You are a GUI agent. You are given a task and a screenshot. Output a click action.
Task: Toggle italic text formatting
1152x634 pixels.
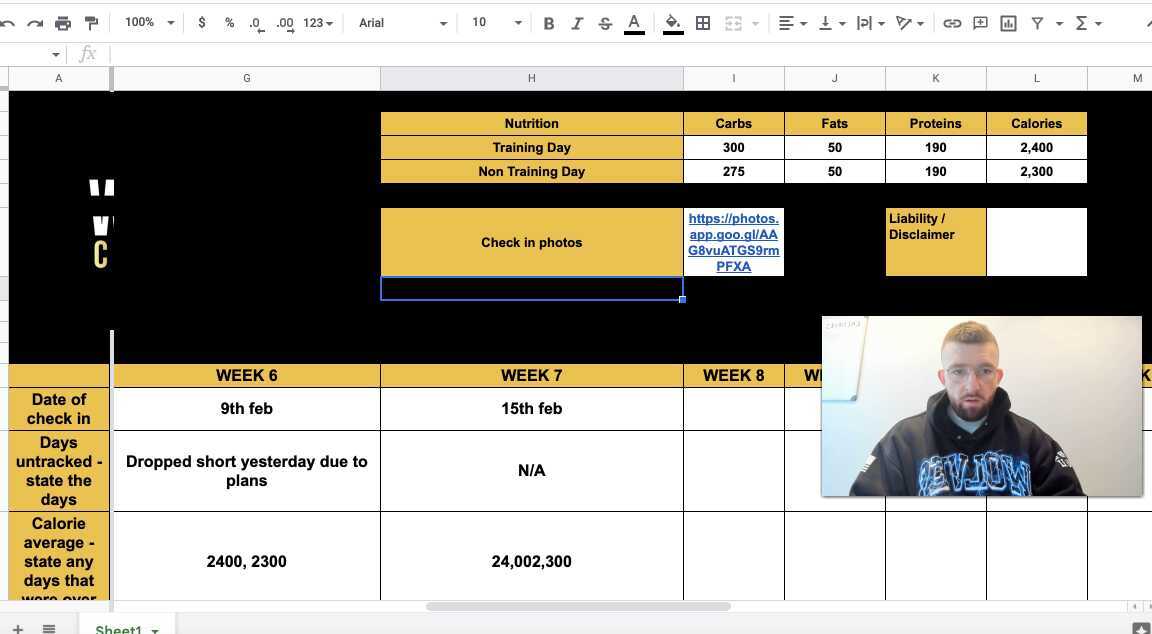tap(577, 23)
